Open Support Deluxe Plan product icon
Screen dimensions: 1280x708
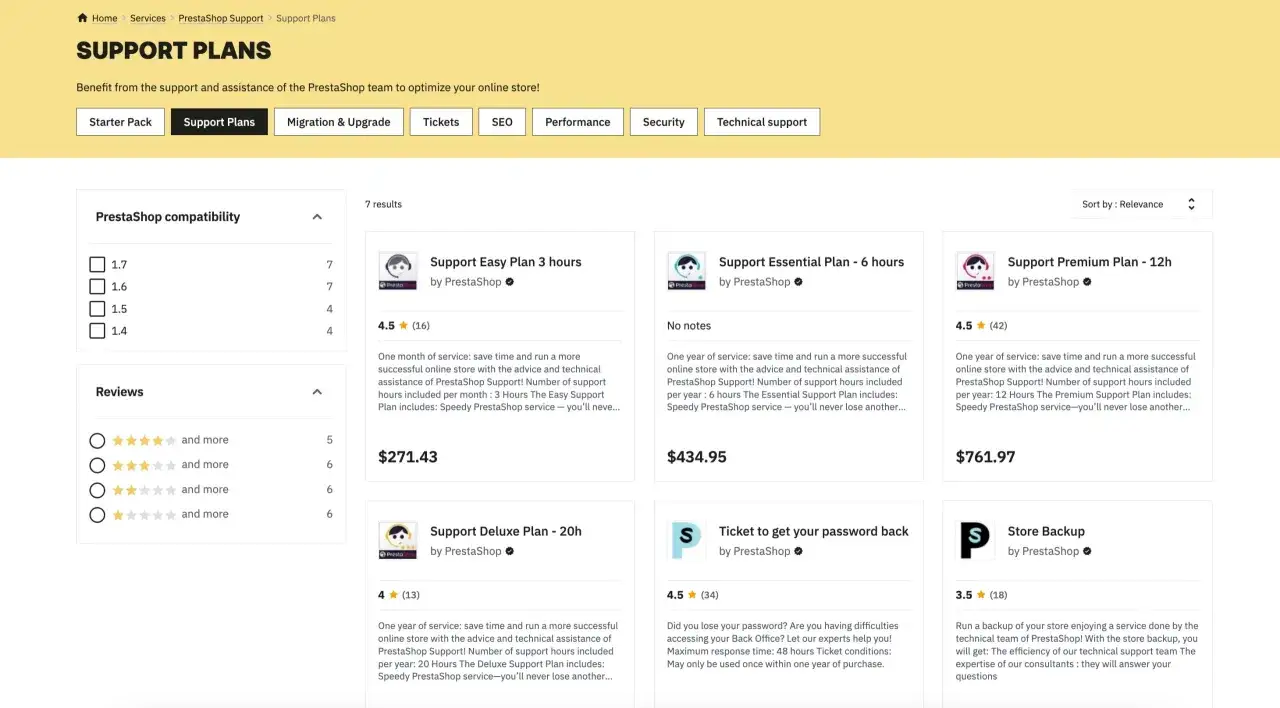397,540
